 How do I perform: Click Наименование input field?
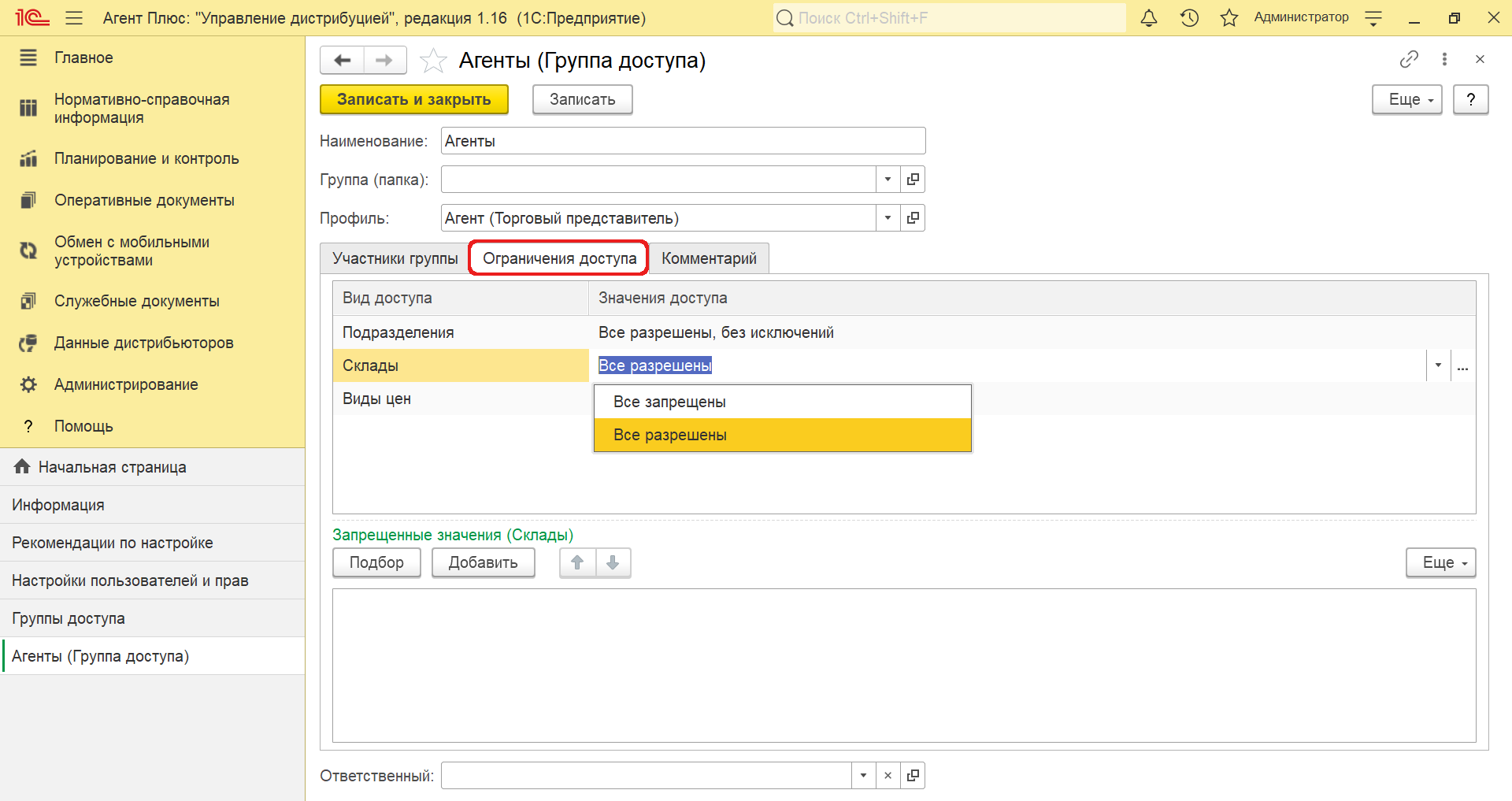pos(683,141)
